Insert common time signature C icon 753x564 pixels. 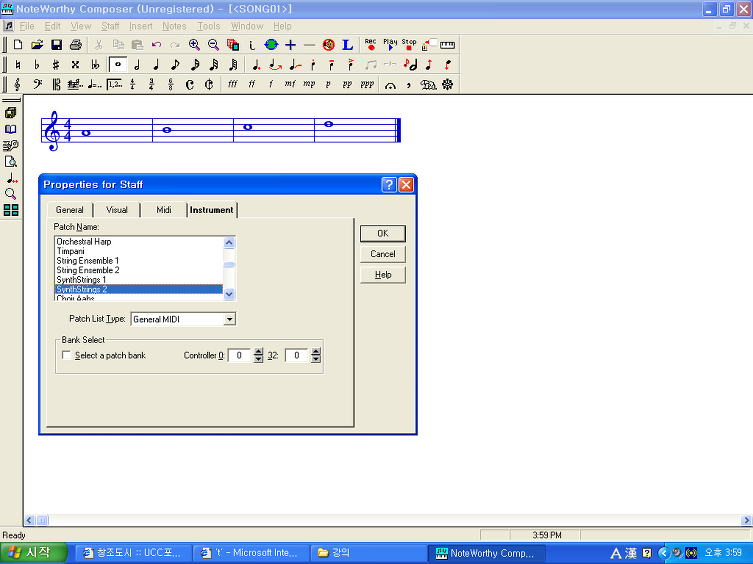click(x=190, y=85)
